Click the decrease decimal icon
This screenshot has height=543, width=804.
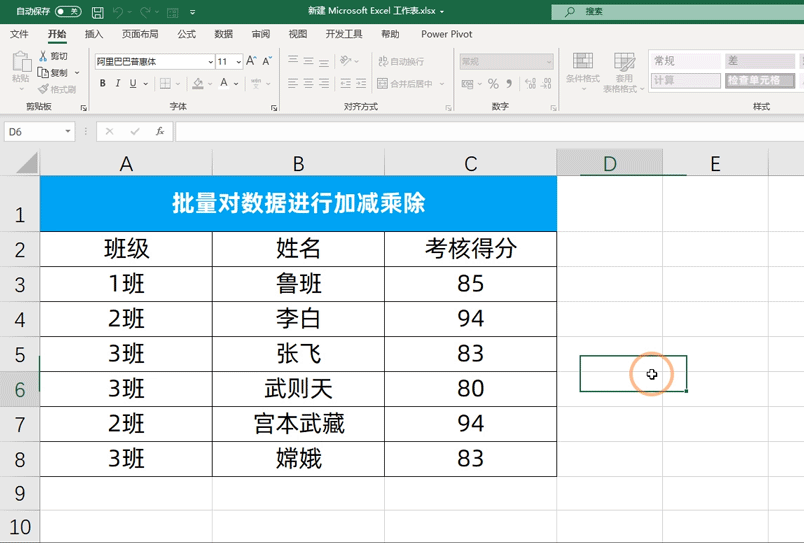[x=547, y=83]
